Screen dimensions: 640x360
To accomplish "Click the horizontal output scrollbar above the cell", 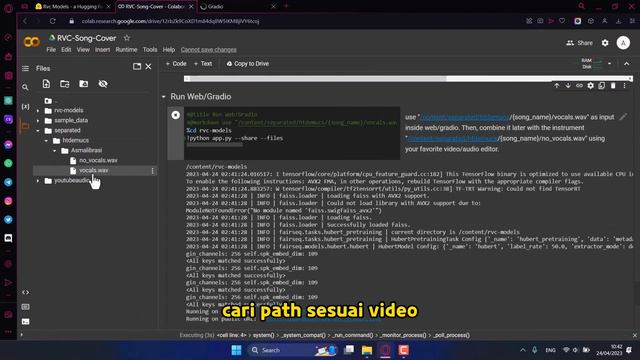I will point(408,79).
